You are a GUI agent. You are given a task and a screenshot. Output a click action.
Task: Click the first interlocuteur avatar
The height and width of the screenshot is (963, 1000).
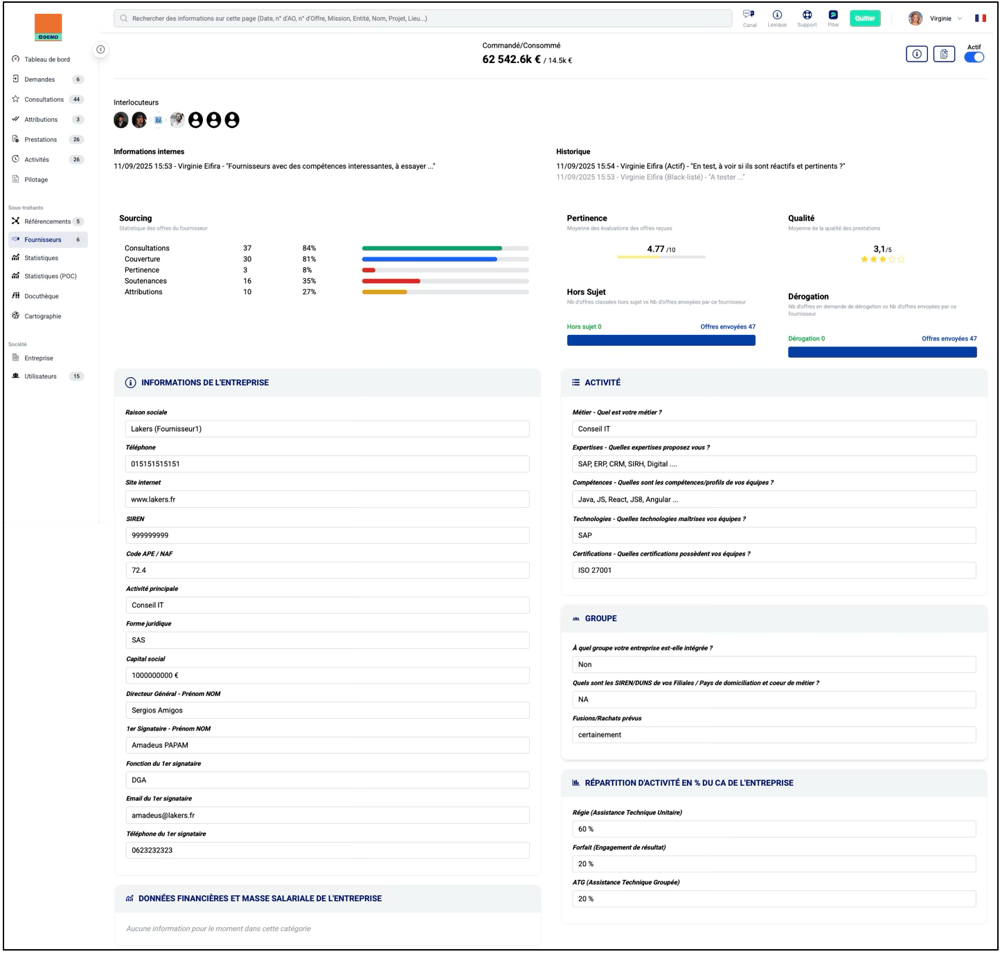[121, 120]
